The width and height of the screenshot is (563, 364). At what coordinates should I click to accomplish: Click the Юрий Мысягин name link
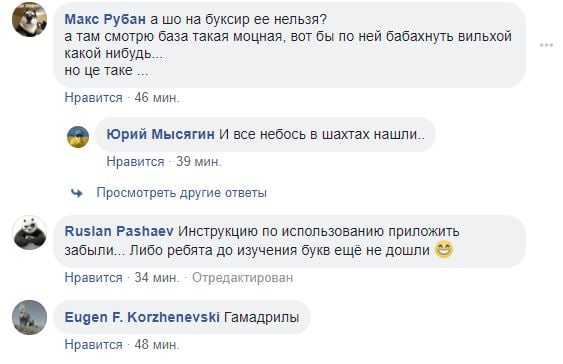pyautogui.click(x=160, y=134)
